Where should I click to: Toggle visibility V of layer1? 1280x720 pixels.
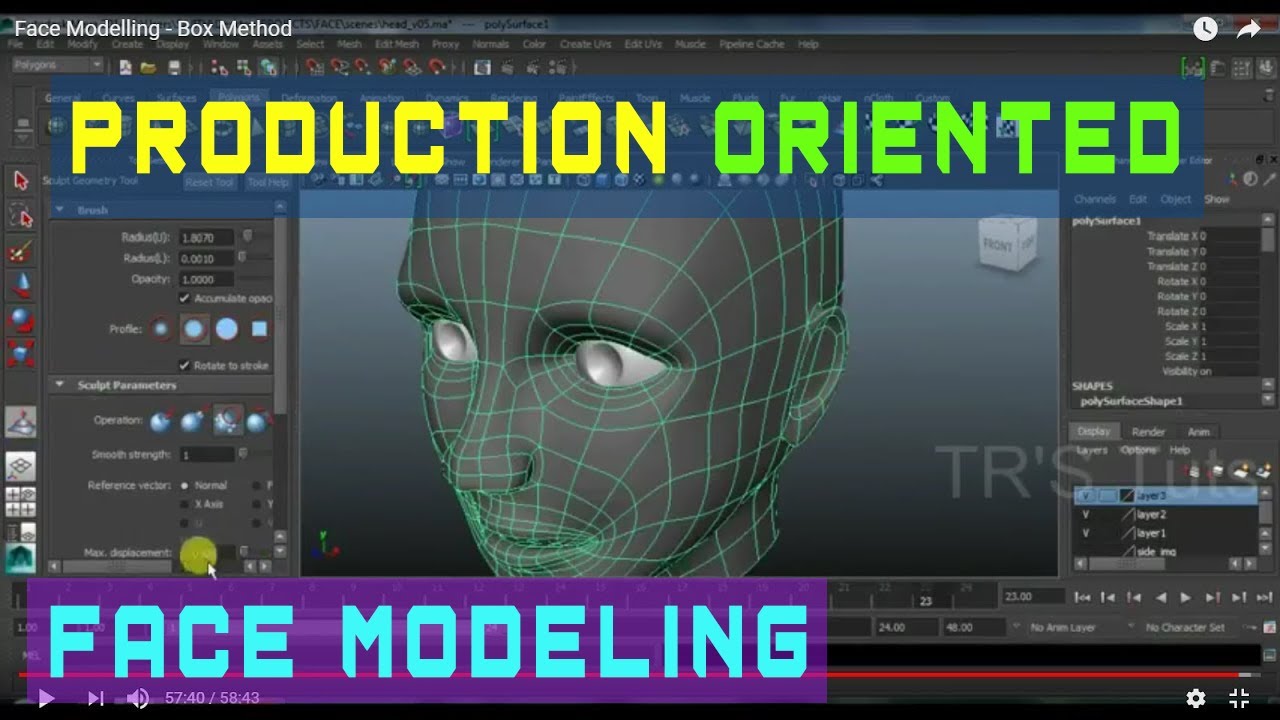tap(1085, 533)
